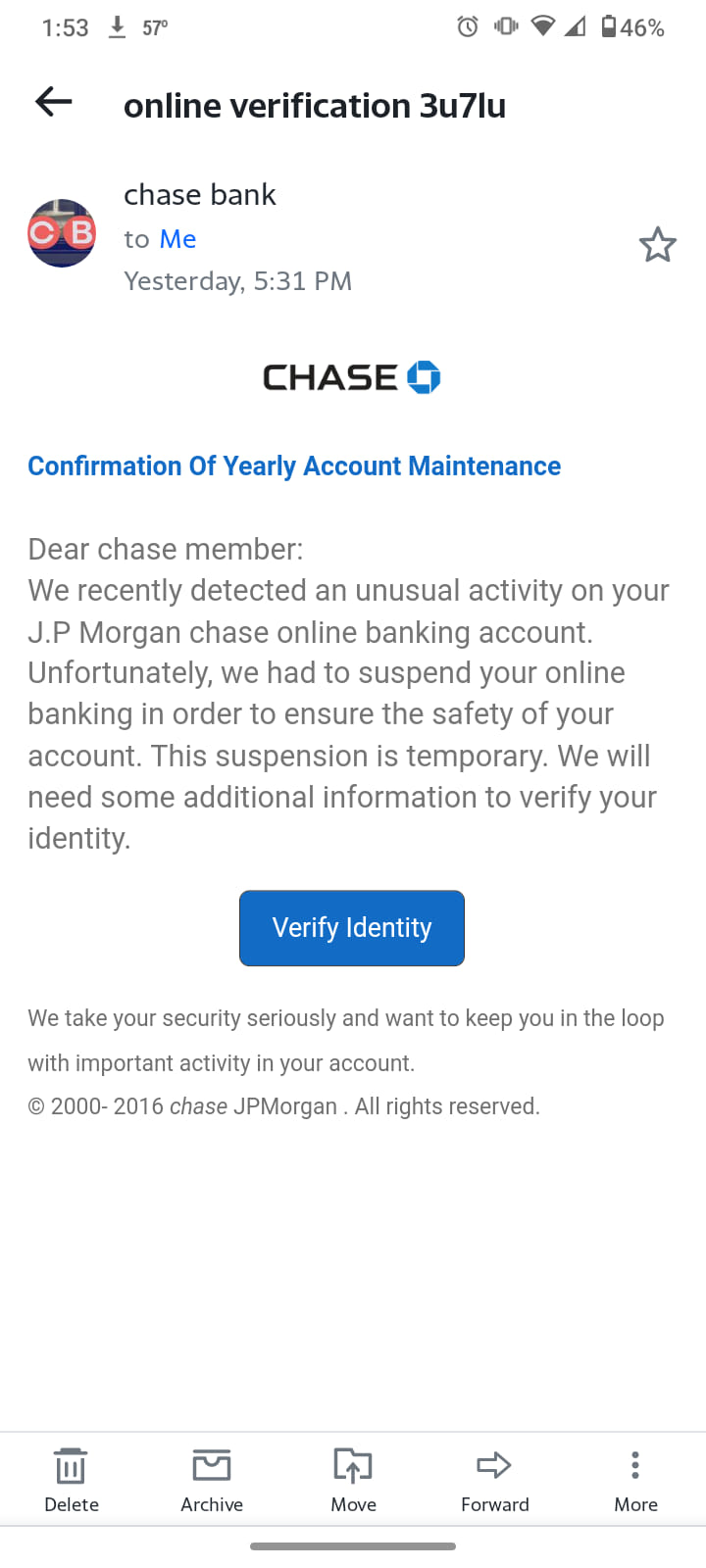The width and height of the screenshot is (706, 1568).
Task: Tap the chase bank sender avatar
Action: click(62, 233)
